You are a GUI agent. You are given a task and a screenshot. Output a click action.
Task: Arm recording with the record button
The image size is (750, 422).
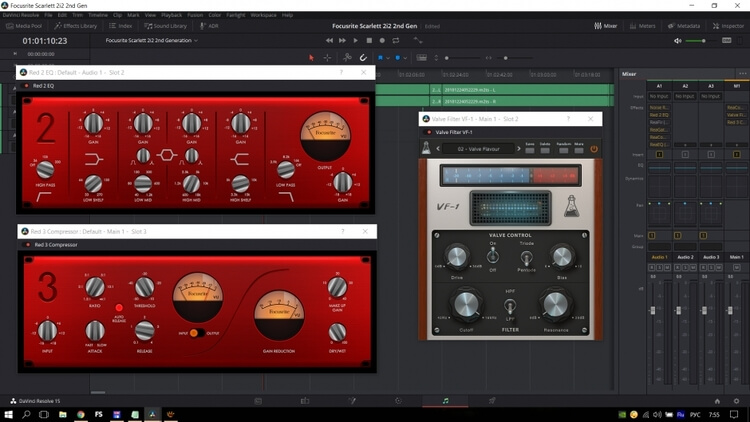tap(382, 41)
